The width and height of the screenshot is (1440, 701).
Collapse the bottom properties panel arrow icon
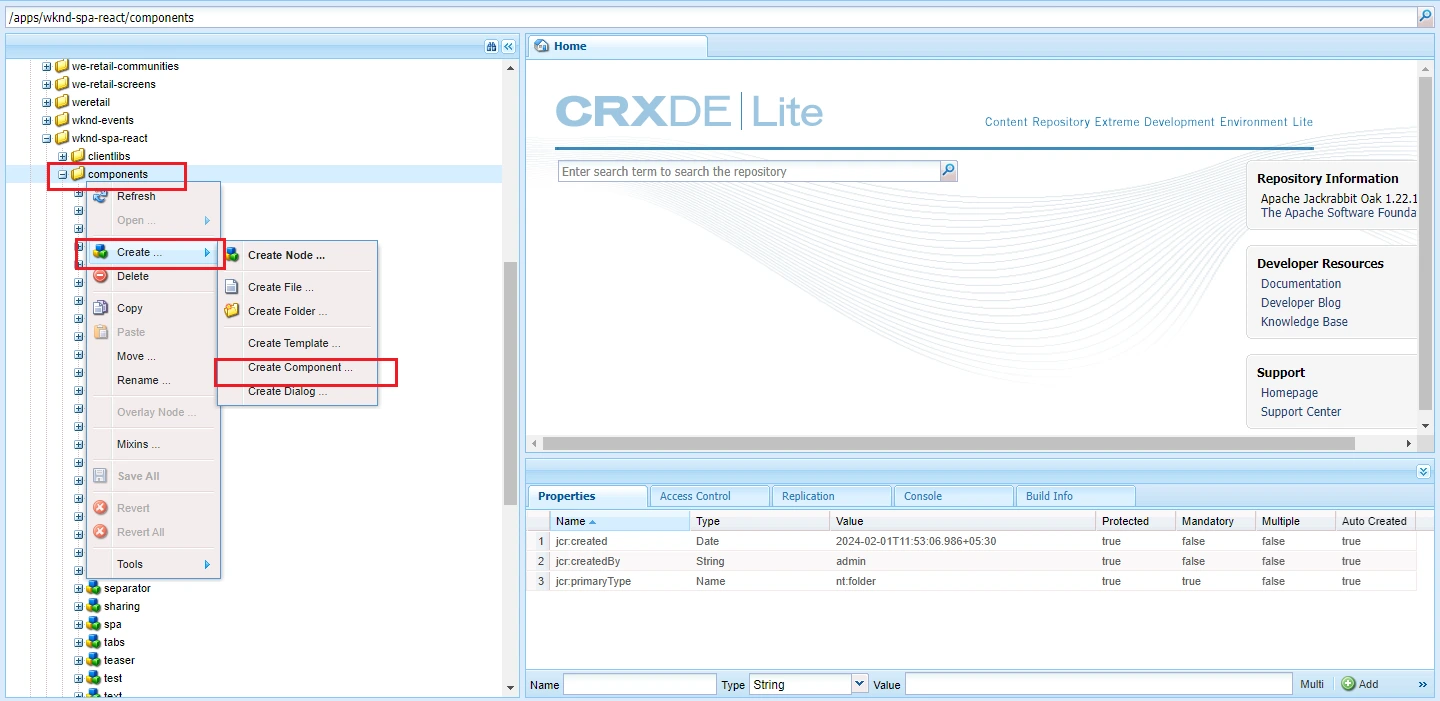[1423, 471]
